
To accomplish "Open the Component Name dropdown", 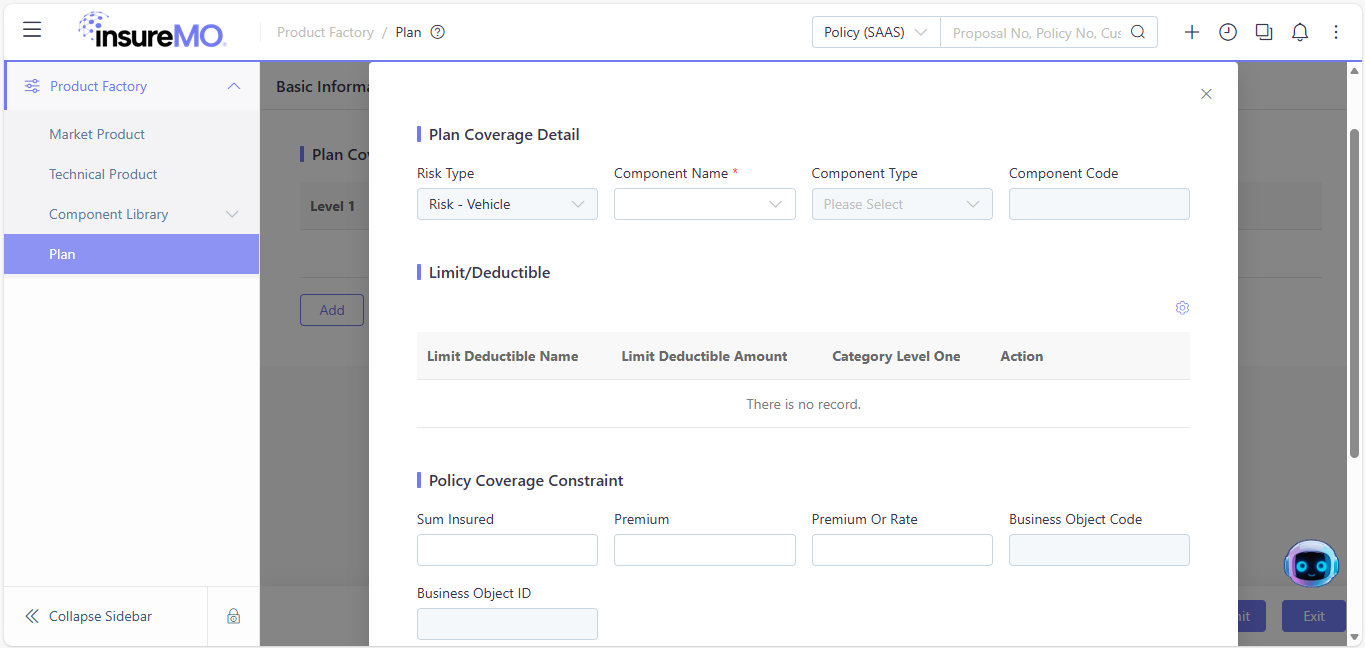I will [705, 204].
